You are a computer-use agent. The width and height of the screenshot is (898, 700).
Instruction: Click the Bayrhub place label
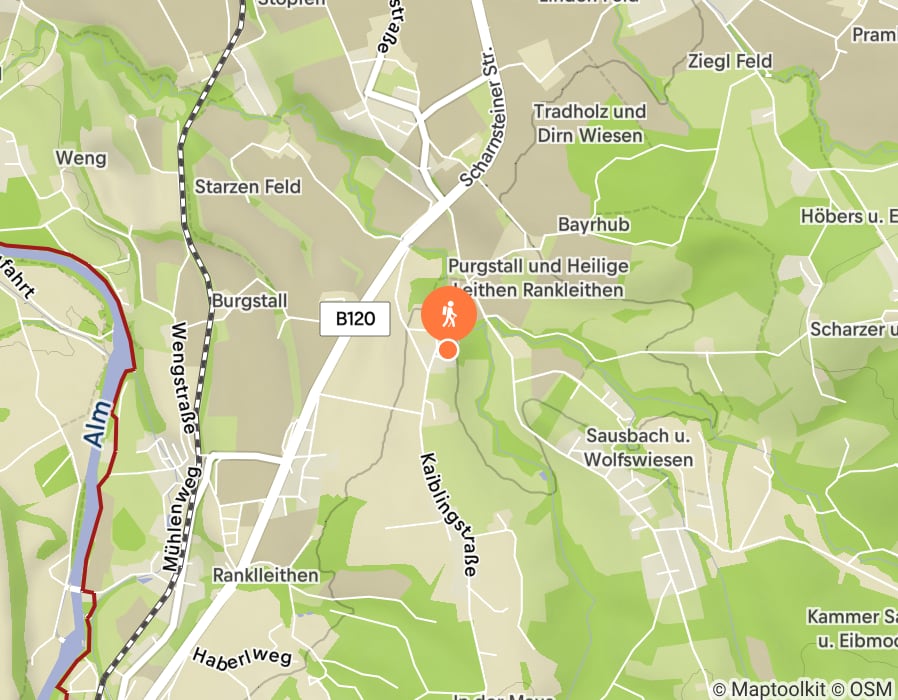click(x=594, y=224)
